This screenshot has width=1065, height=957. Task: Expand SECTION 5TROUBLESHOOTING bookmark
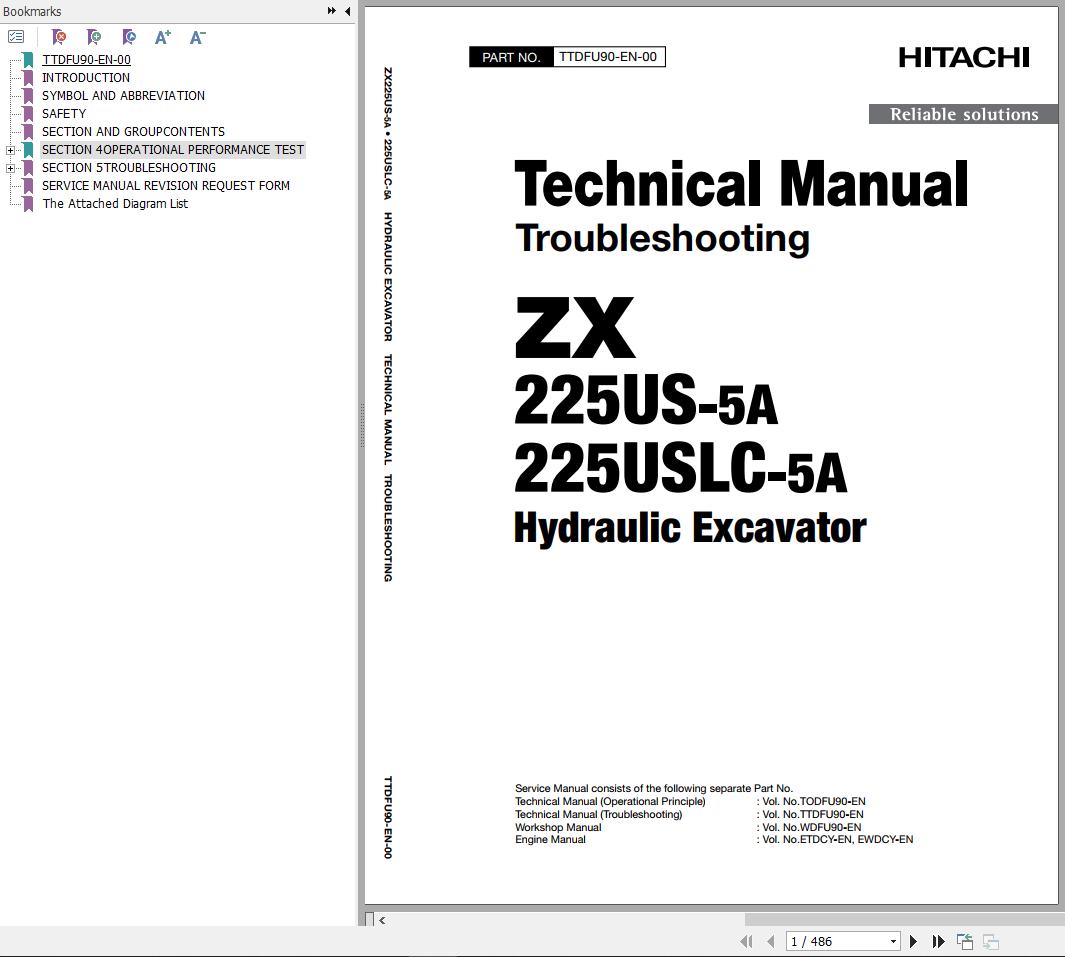click(10, 168)
